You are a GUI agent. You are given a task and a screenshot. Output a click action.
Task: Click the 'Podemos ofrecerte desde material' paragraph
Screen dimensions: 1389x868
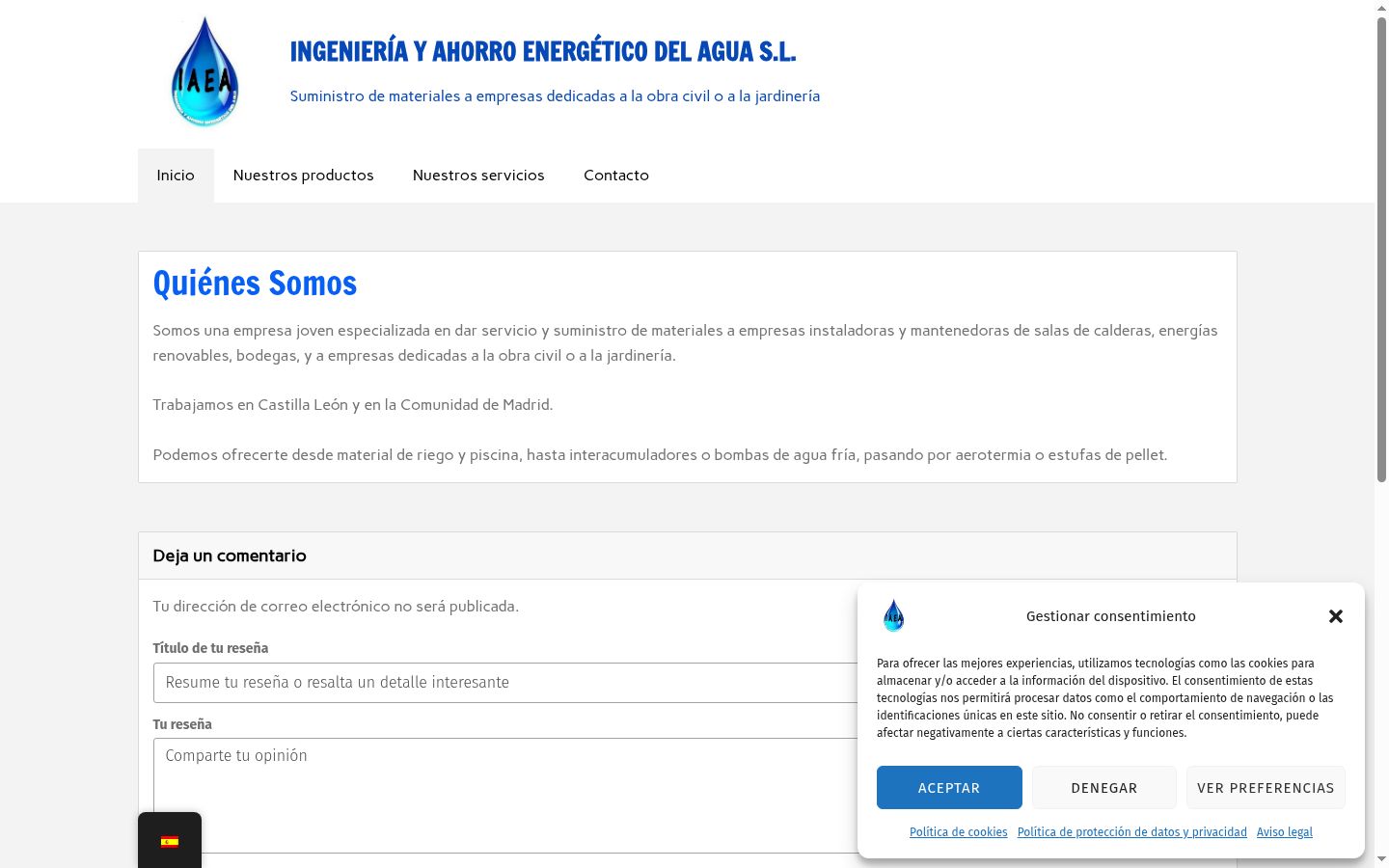pyautogui.click(x=660, y=455)
